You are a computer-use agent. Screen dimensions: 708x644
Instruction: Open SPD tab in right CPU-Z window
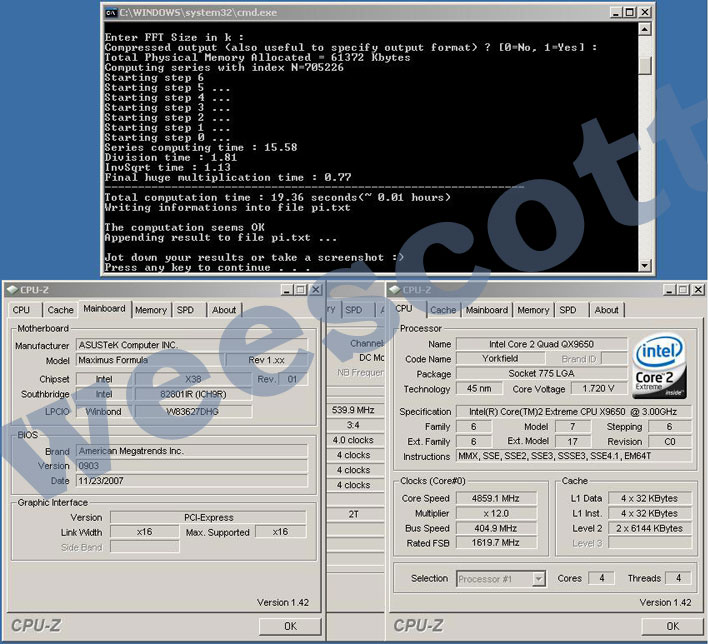tap(568, 310)
